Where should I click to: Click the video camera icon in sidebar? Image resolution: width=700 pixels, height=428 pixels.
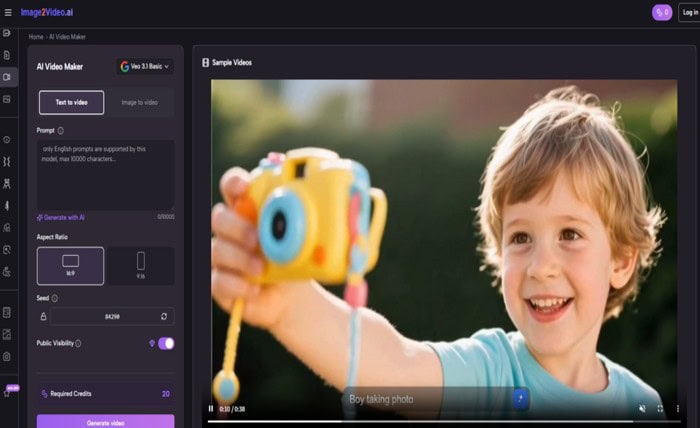pyautogui.click(x=8, y=77)
